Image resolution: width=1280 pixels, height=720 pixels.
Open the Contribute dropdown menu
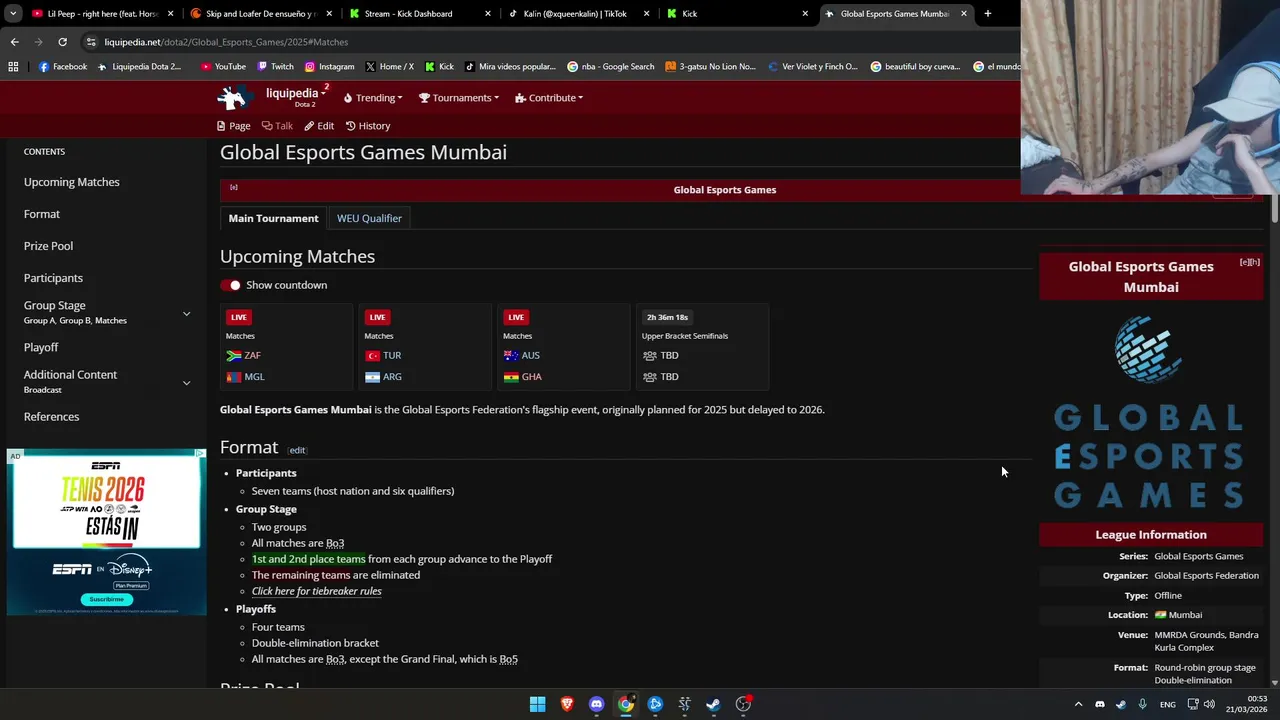[549, 98]
